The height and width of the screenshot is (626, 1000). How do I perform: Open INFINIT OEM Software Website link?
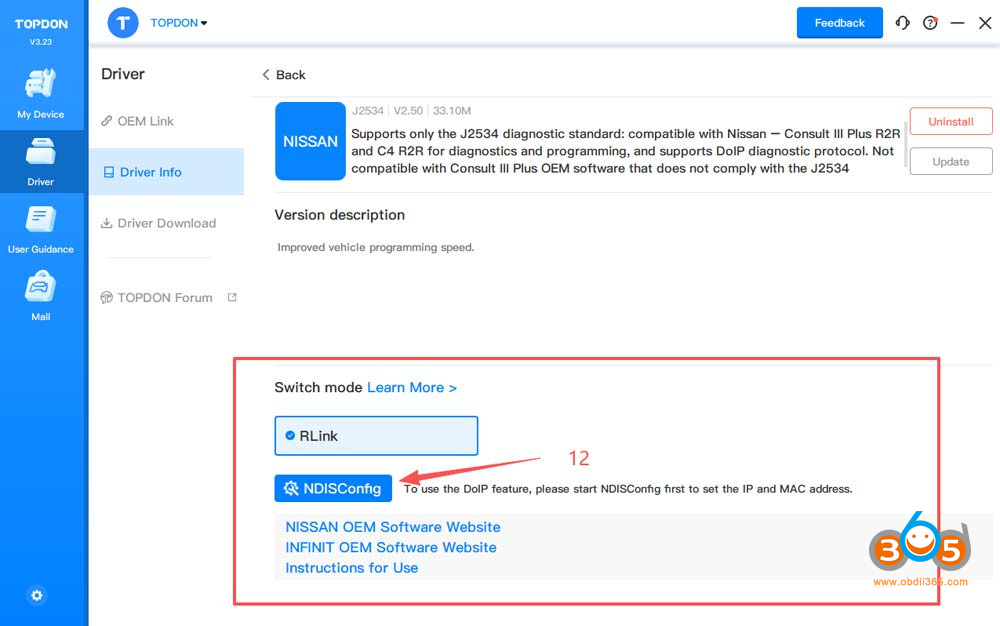tap(391, 548)
